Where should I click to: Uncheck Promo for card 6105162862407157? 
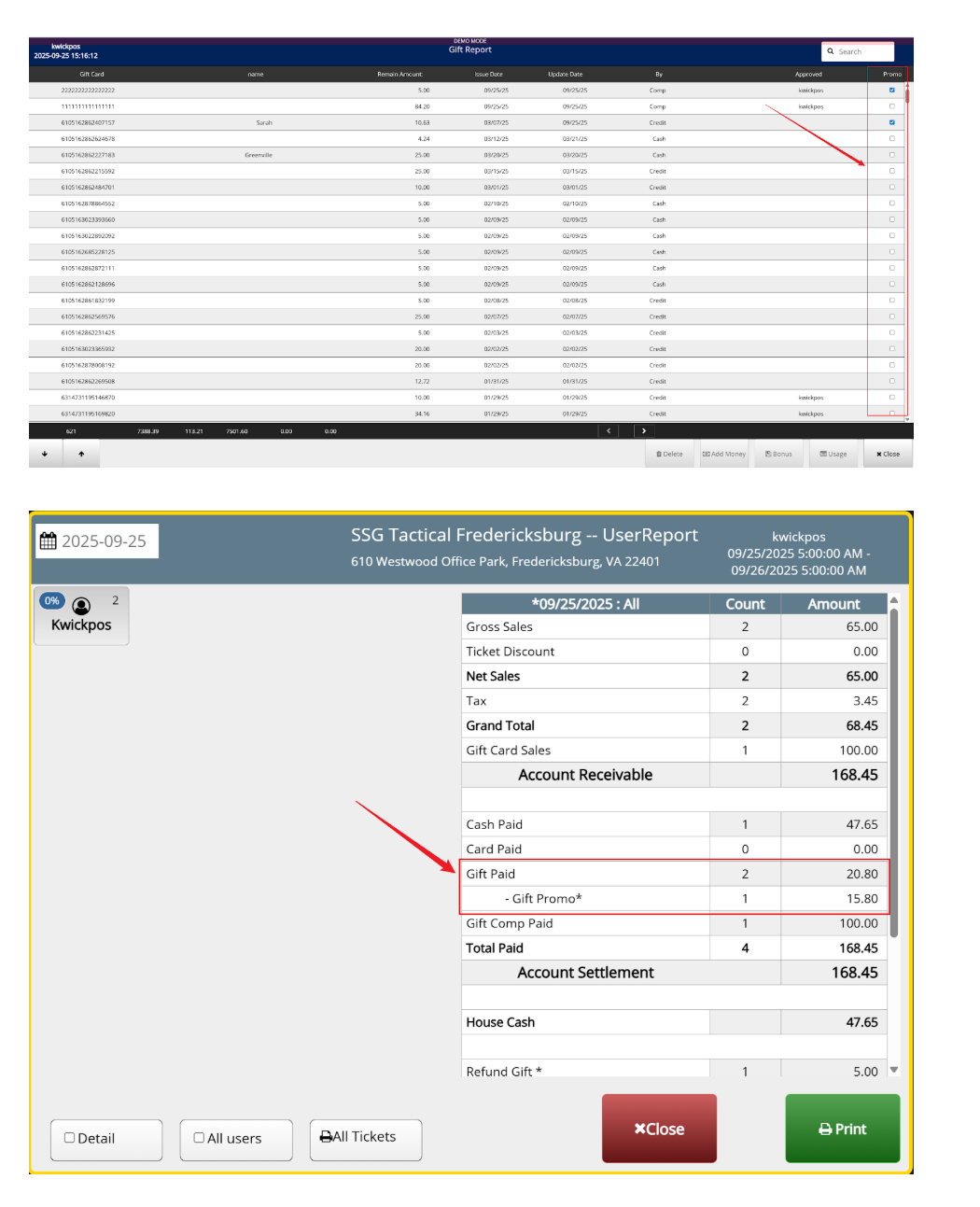(x=891, y=122)
